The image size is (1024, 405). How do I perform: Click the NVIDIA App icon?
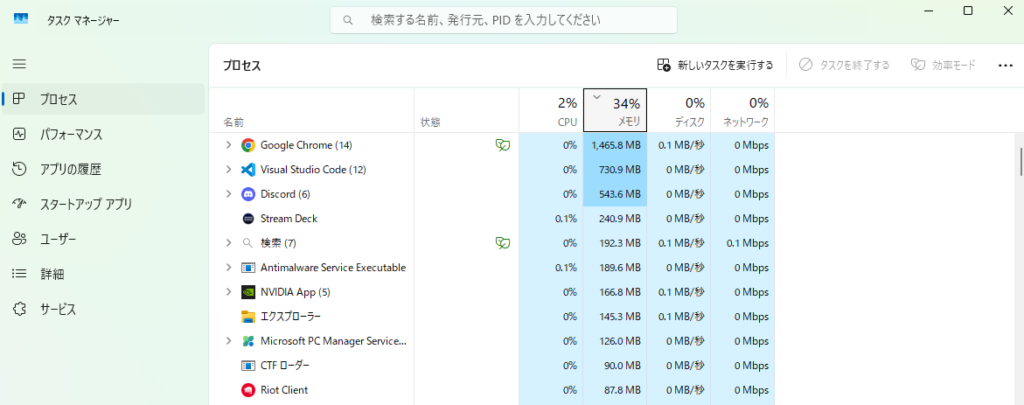[x=248, y=292]
